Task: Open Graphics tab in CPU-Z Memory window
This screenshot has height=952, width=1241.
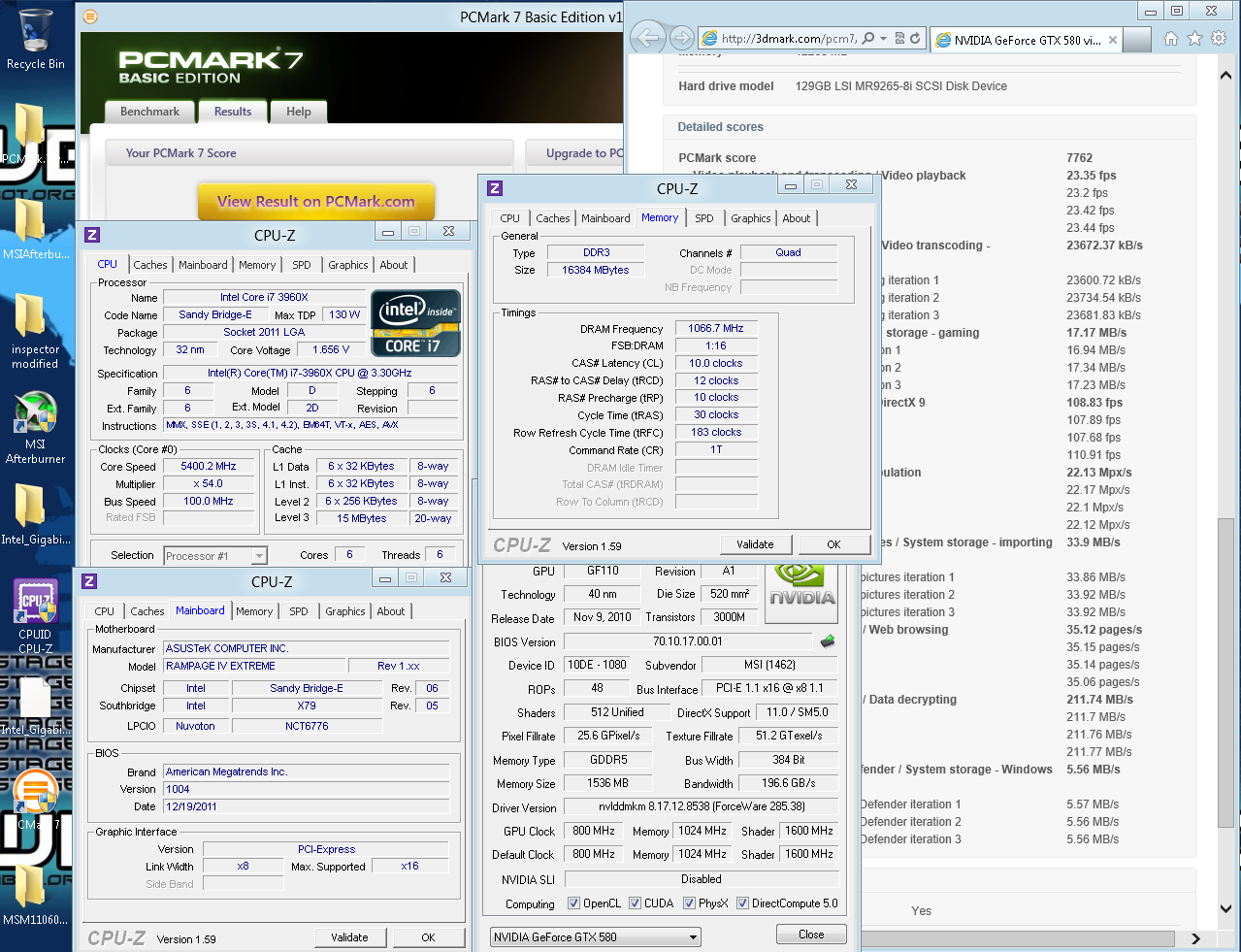Action: [751, 218]
